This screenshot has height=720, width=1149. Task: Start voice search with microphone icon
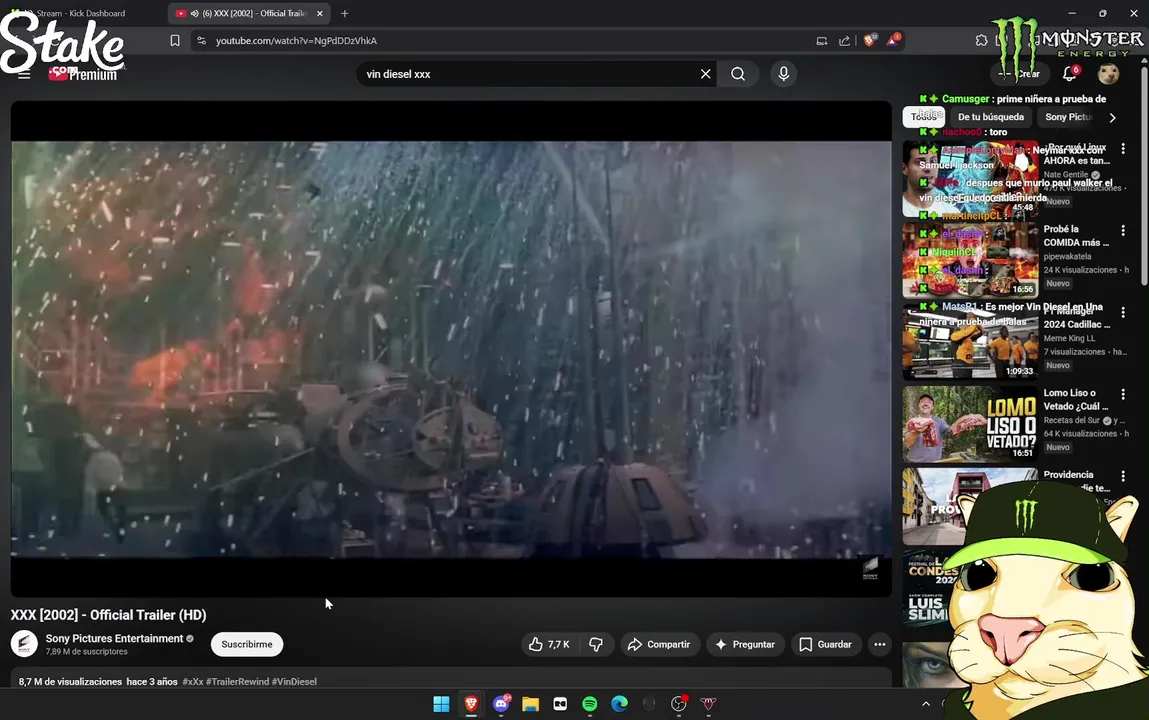point(783,74)
